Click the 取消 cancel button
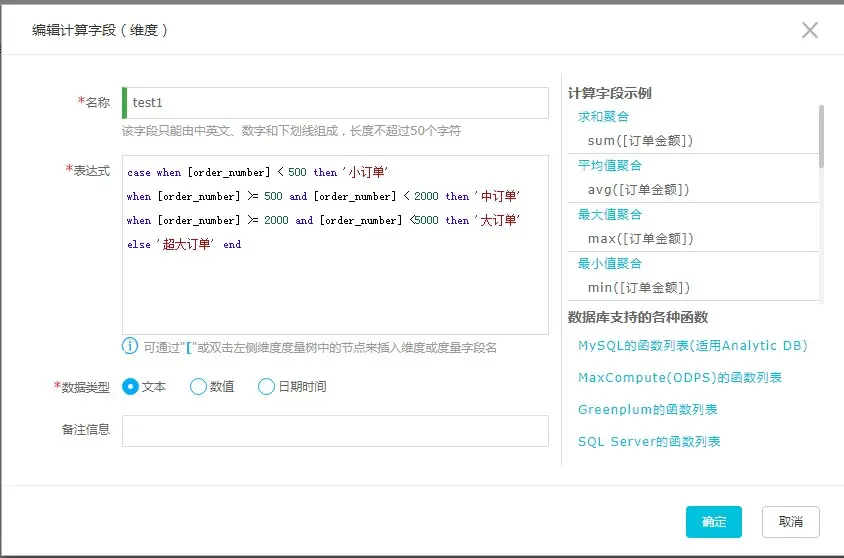Viewport: 844px width, 558px height. (x=791, y=521)
